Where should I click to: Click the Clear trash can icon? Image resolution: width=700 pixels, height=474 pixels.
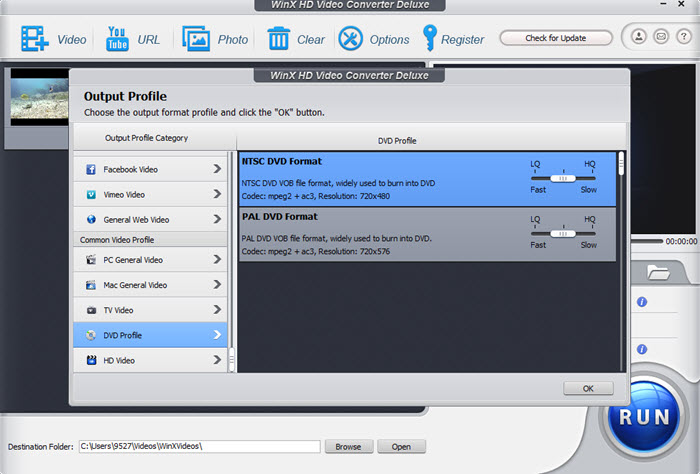pyautogui.click(x=278, y=38)
